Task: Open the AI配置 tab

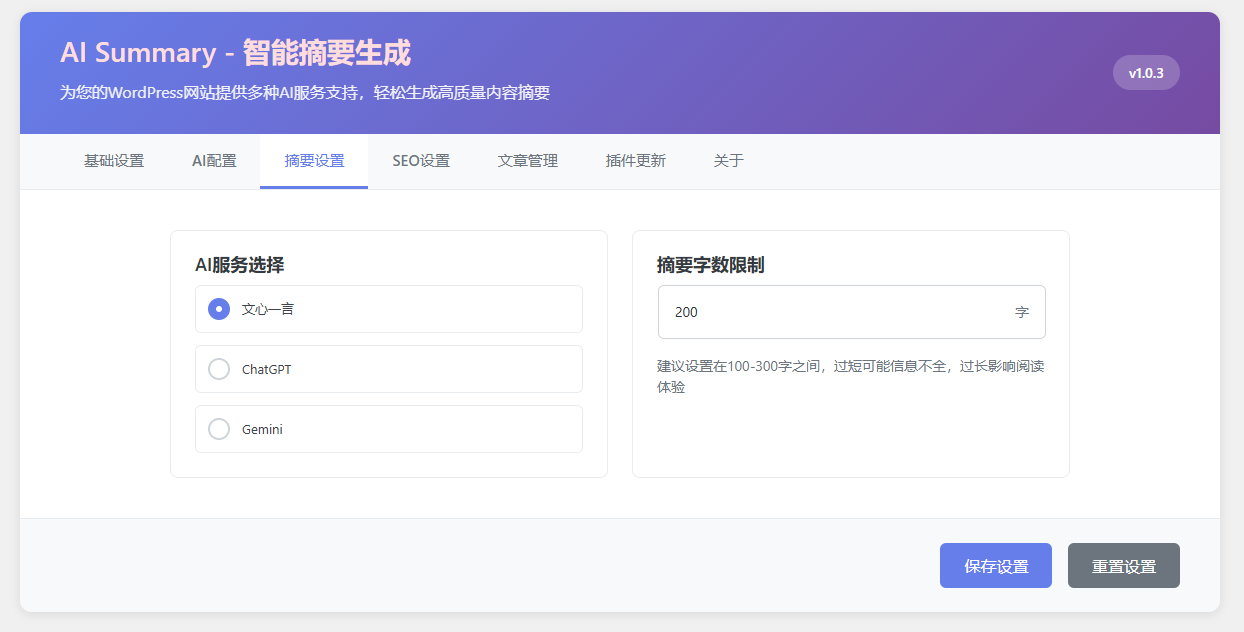Action: (213, 160)
